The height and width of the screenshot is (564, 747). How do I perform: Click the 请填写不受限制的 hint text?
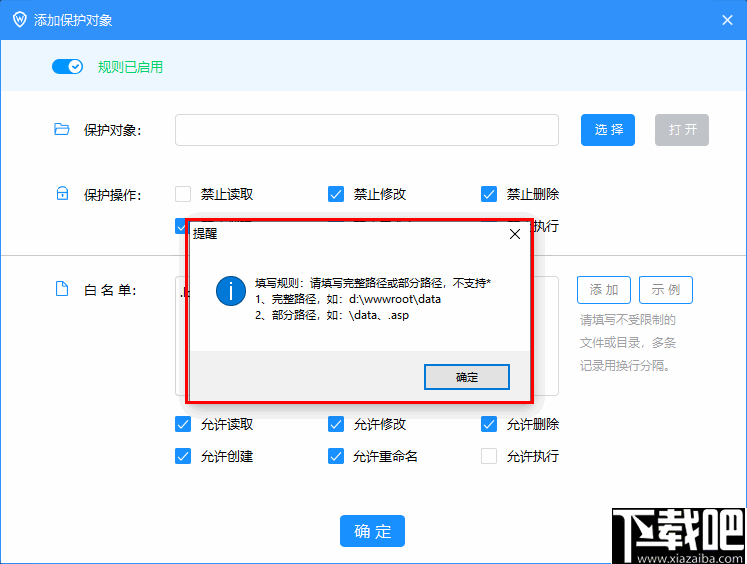coord(628,320)
